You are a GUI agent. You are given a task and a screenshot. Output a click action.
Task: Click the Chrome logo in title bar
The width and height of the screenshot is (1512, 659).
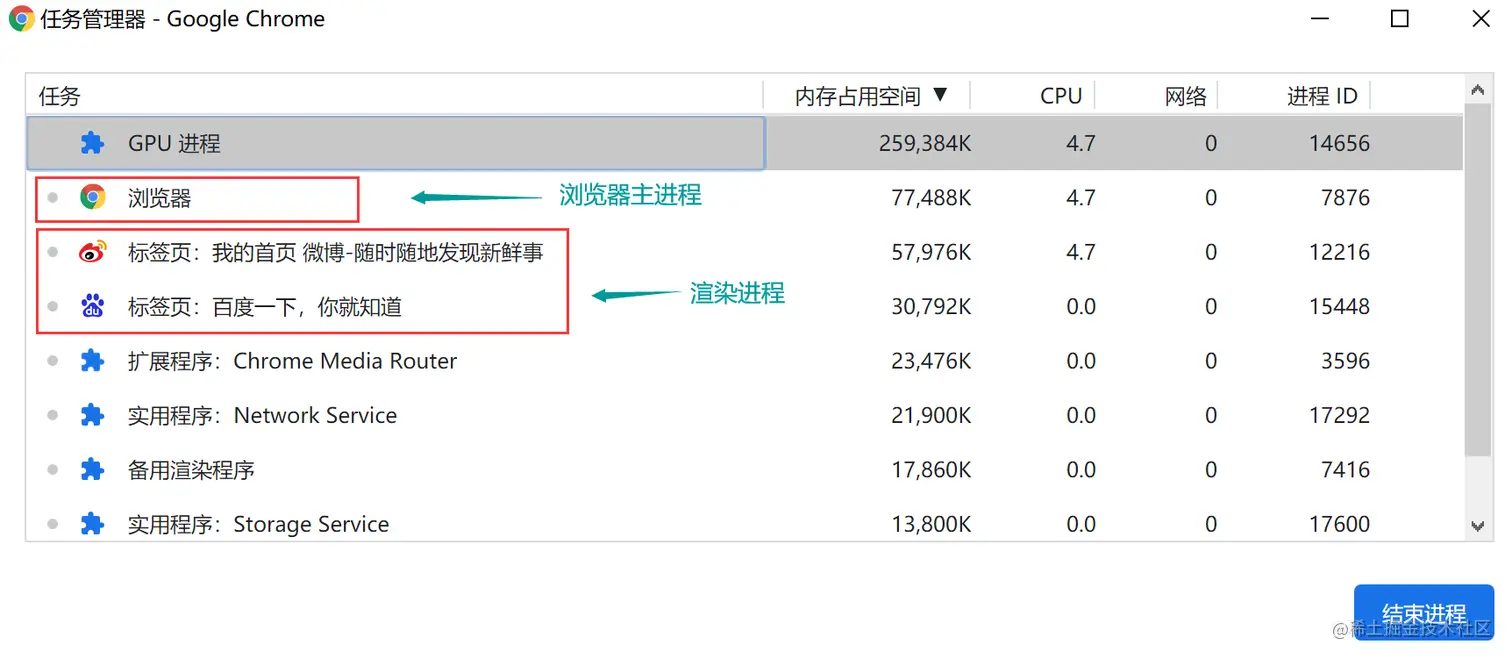tap(21, 19)
